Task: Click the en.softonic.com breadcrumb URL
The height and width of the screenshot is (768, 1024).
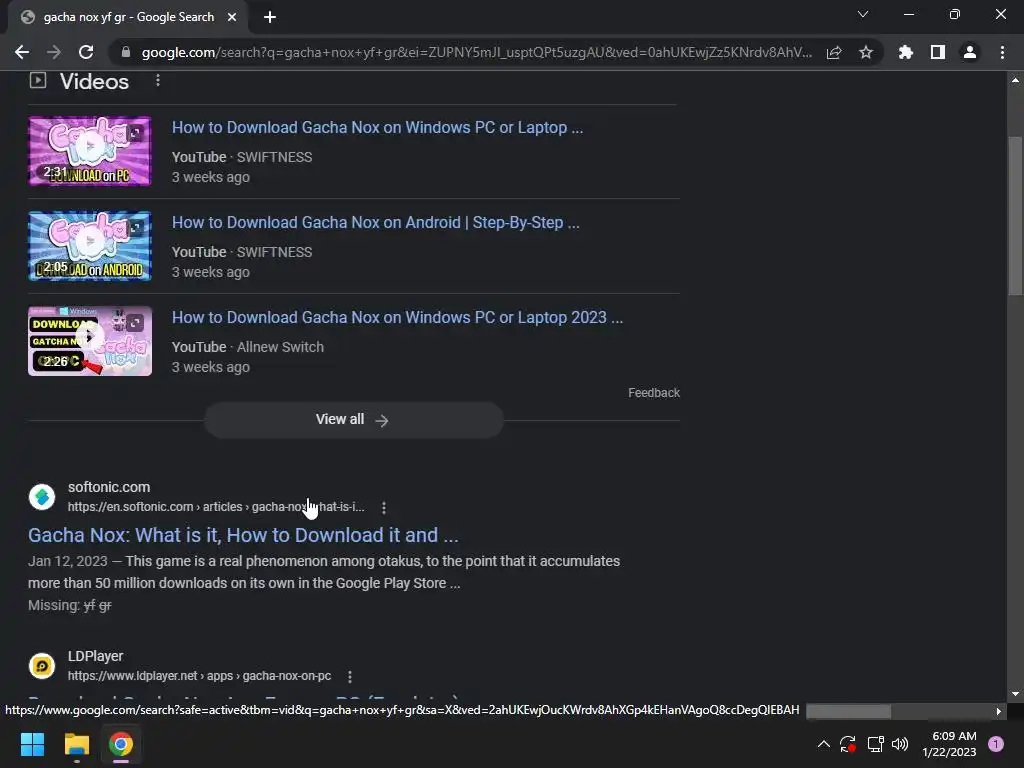Action: pos(216,507)
